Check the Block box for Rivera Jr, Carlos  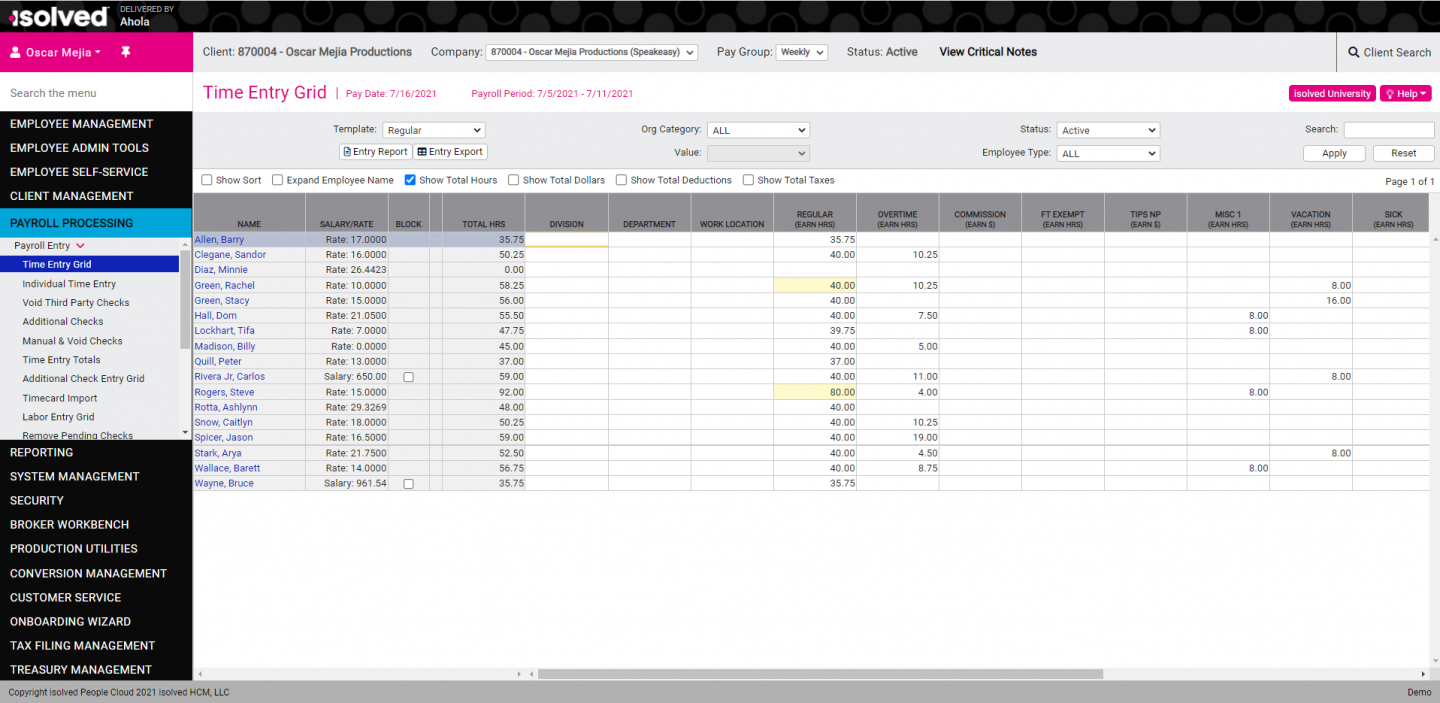pos(408,377)
